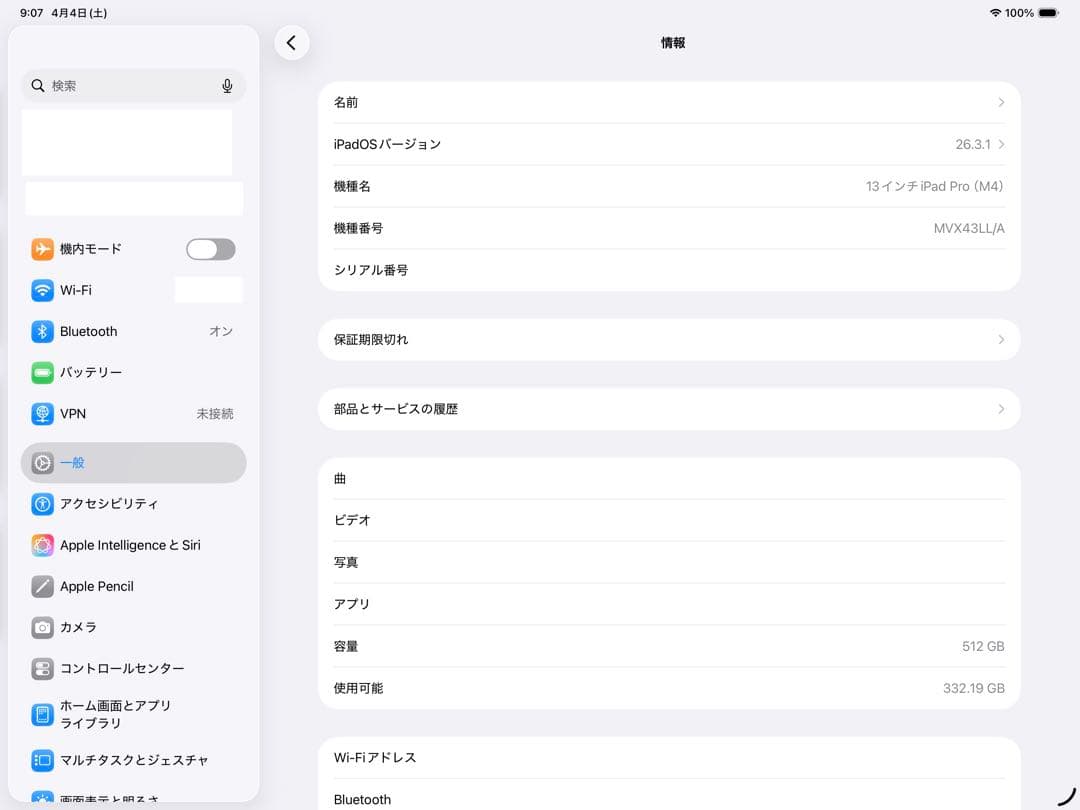The width and height of the screenshot is (1080, 810).
Task: Tap the magnifier icon in search field
Action: pyautogui.click(x=38, y=85)
